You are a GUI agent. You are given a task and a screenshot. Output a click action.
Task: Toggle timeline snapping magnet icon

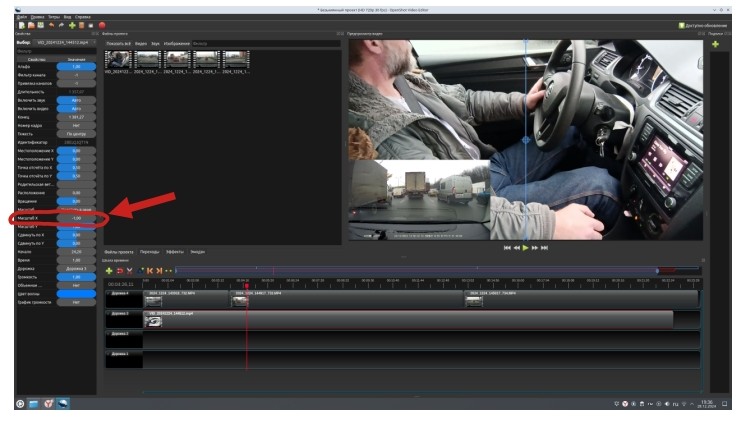click(x=120, y=270)
